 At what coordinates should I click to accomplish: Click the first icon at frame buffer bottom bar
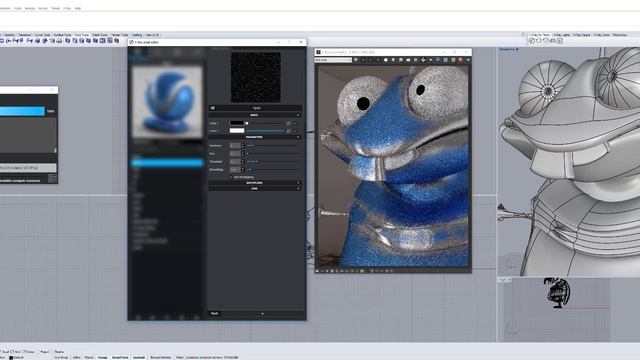click(318, 271)
